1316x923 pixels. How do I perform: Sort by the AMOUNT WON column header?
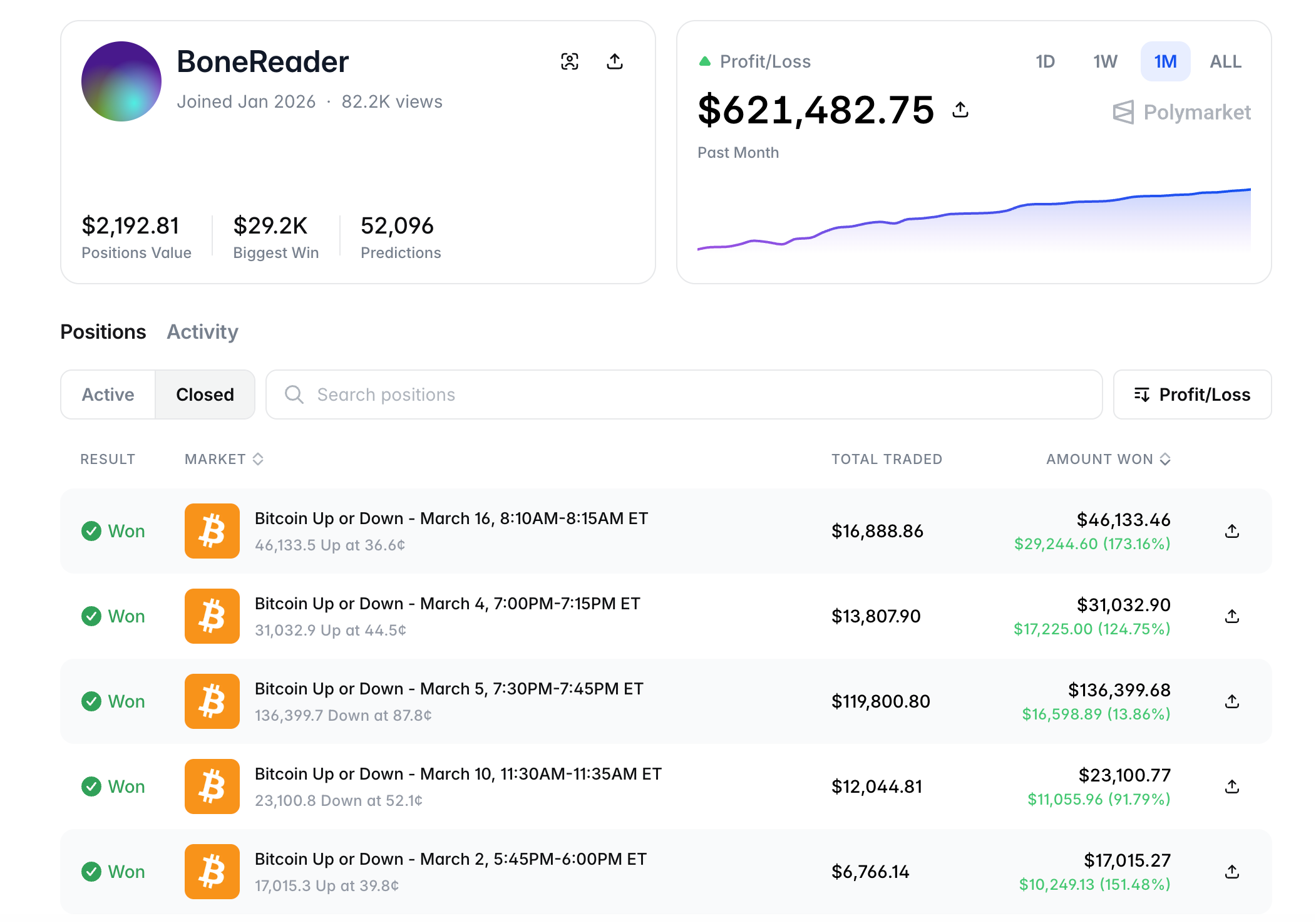coord(1108,459)
